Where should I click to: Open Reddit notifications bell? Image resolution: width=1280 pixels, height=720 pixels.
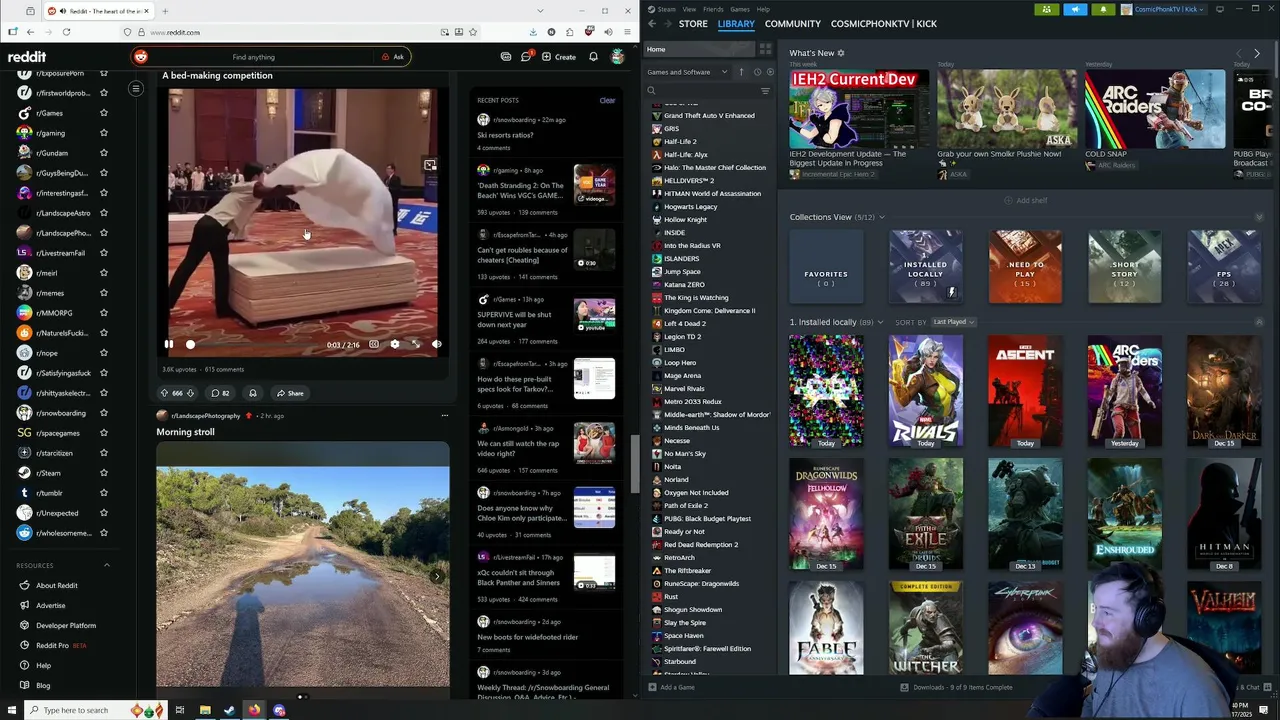[593, 57]
